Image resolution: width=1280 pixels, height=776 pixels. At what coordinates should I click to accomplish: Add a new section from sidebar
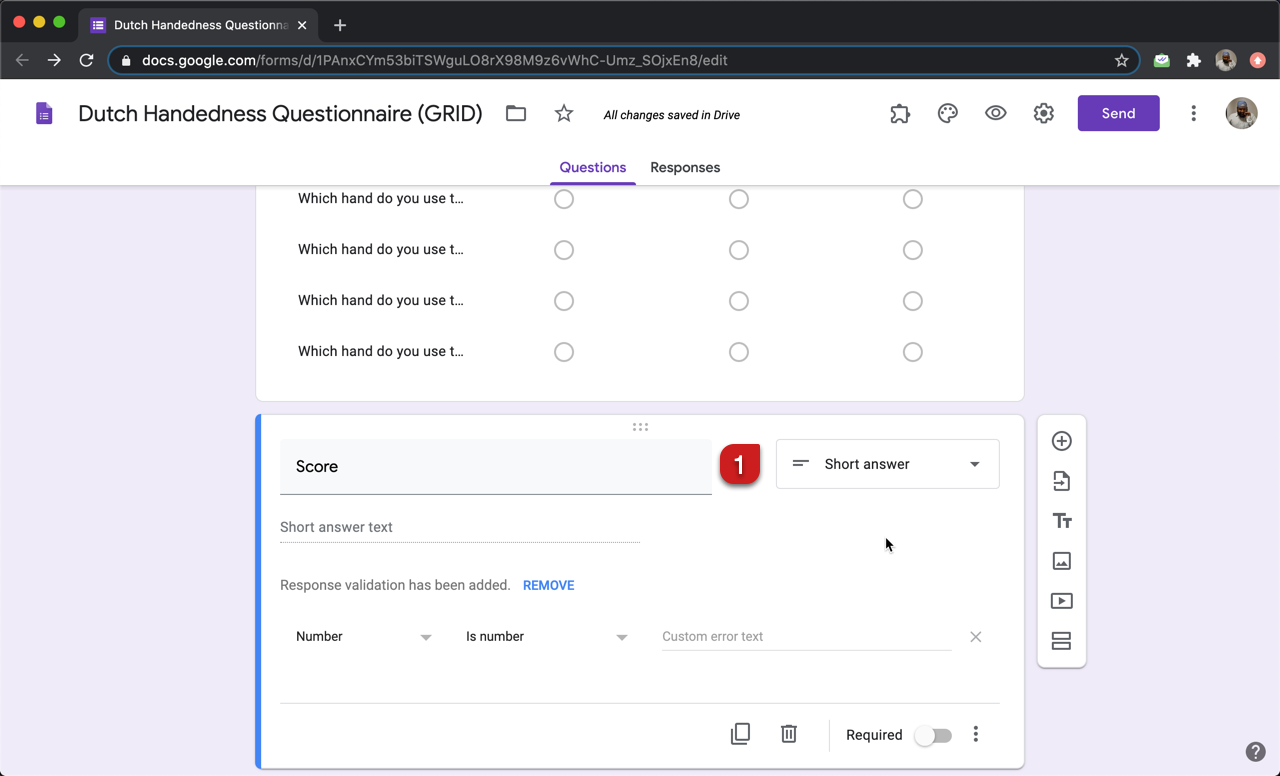coord(1061,641)
